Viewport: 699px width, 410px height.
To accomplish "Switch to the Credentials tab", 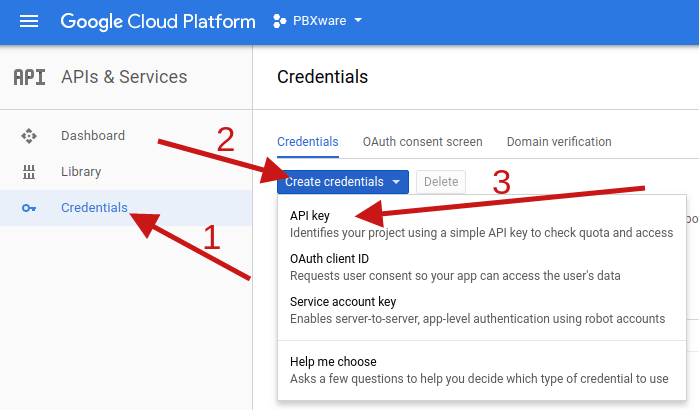I will 308,142.
